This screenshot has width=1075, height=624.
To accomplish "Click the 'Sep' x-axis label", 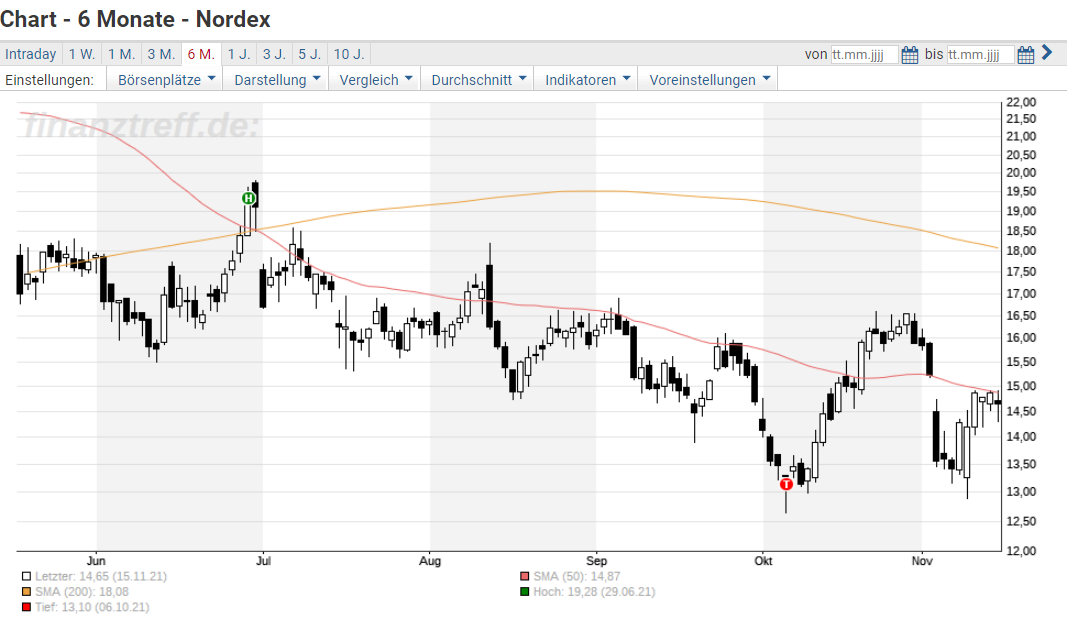I will point(596,561).
